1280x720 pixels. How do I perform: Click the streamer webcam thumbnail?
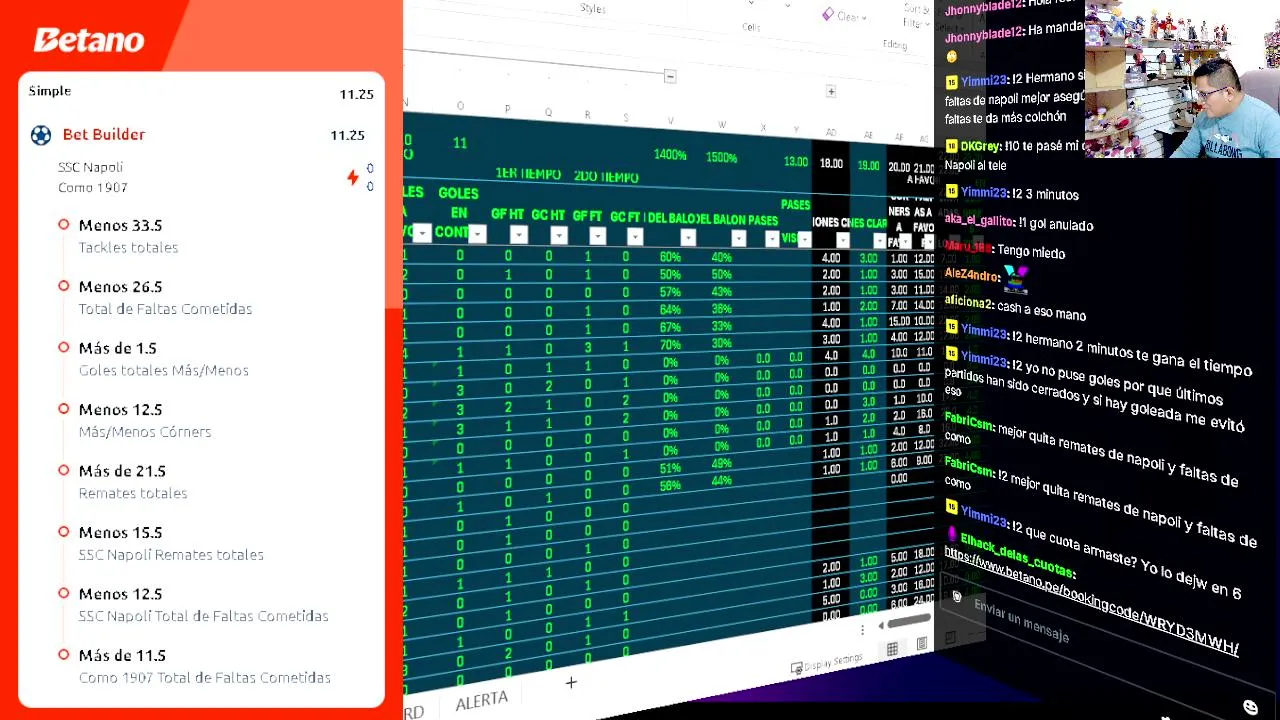click(x=1182, y=79)
